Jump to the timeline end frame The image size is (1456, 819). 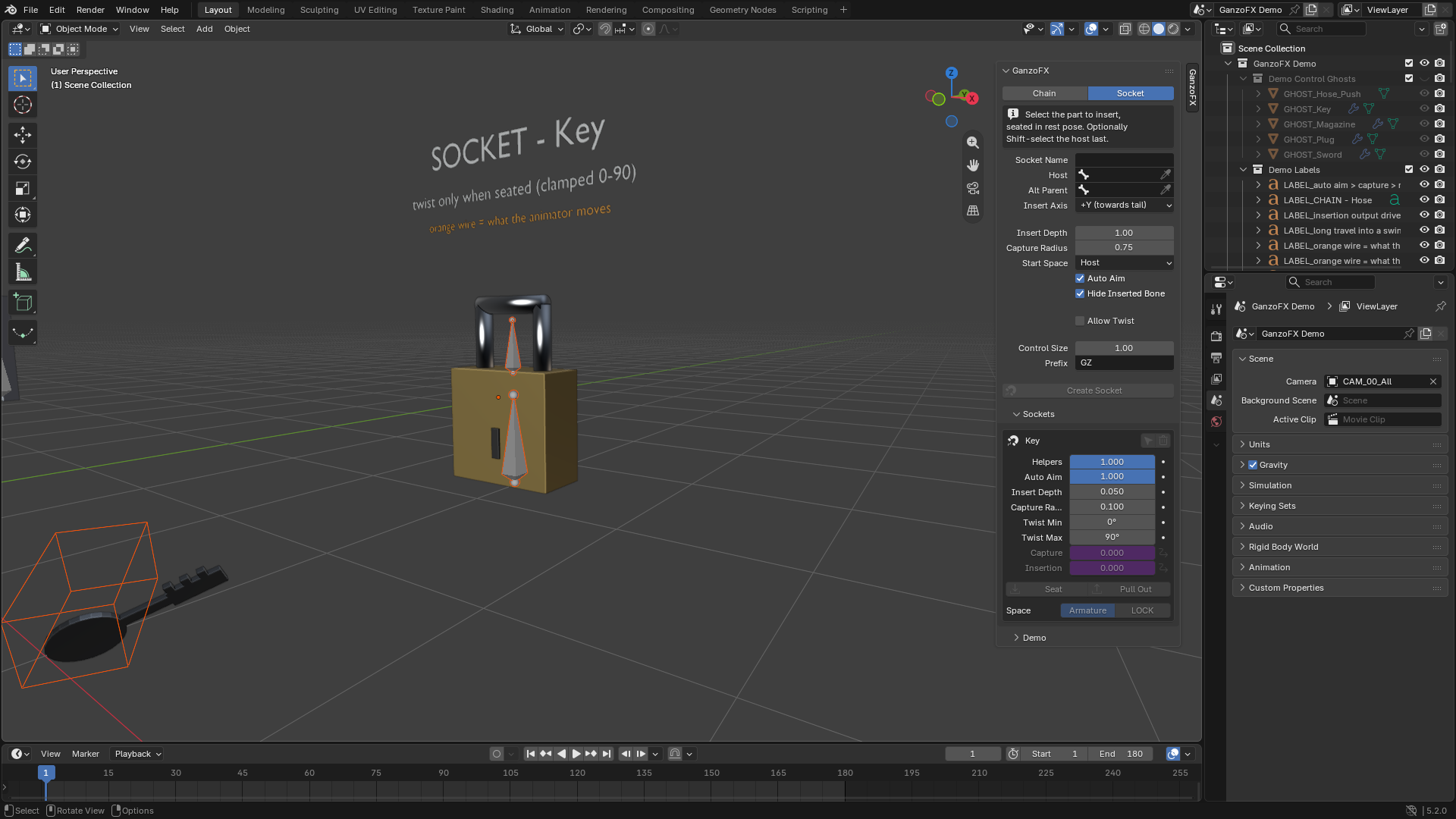(x=607, y=754)
